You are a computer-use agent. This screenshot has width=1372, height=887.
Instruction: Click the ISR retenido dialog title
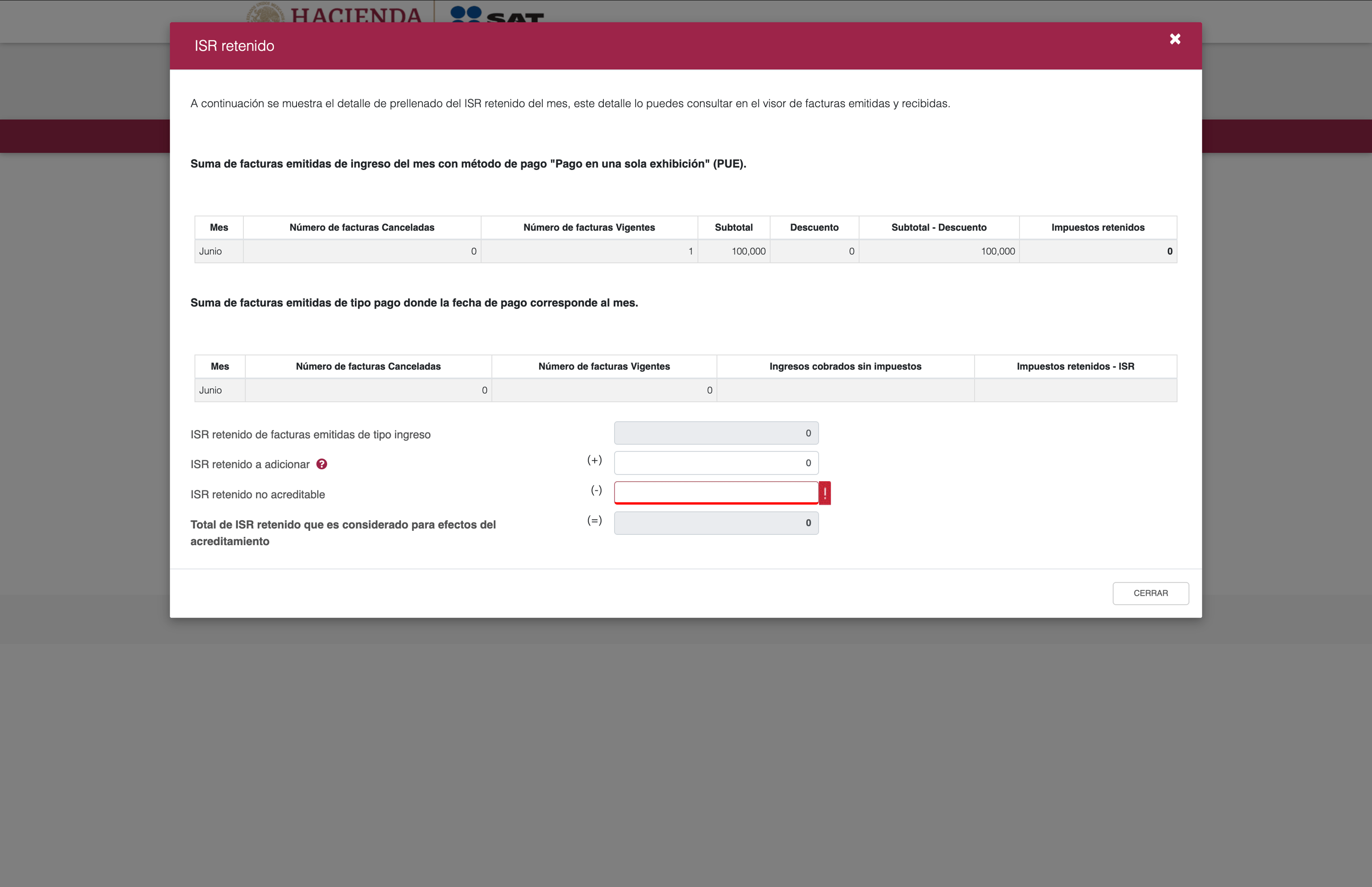pos(234,46)
